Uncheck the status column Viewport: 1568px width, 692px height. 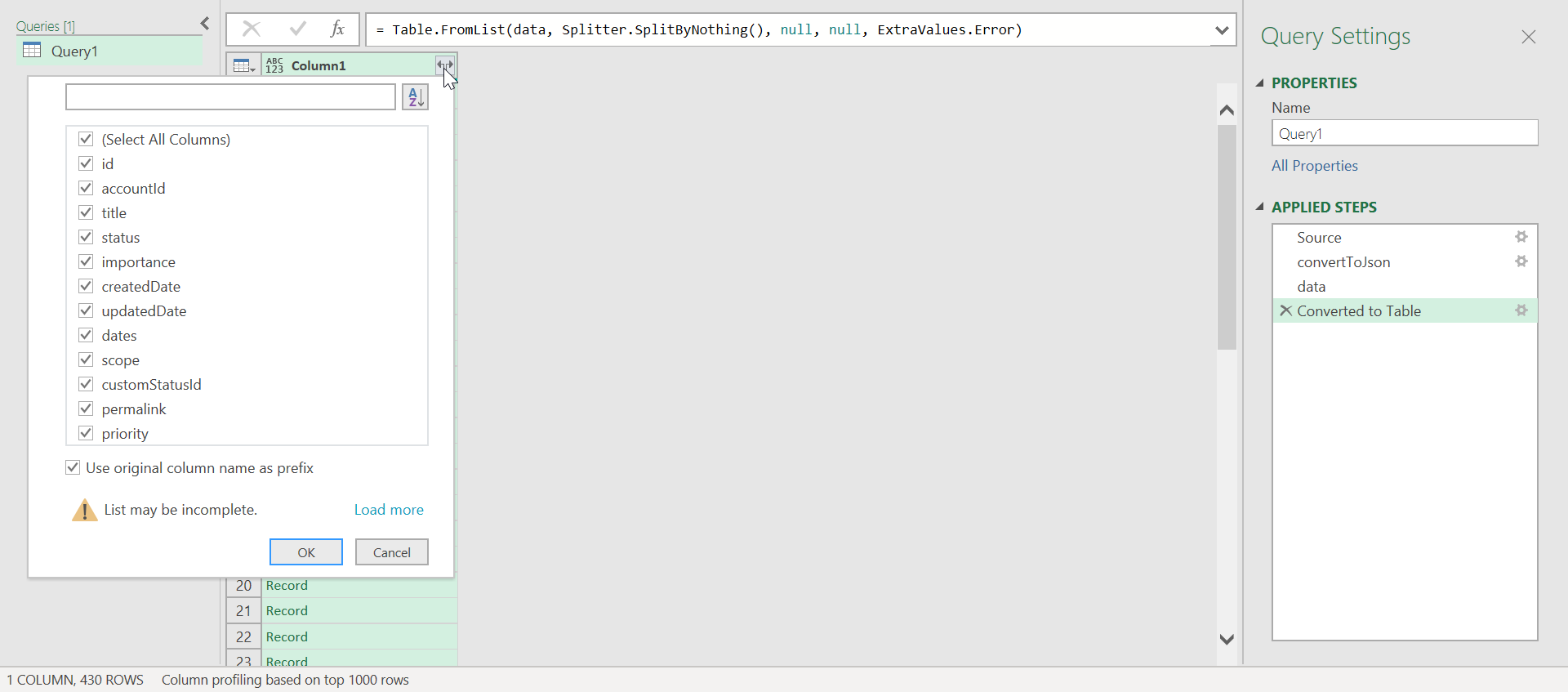[x=86, y=237]
